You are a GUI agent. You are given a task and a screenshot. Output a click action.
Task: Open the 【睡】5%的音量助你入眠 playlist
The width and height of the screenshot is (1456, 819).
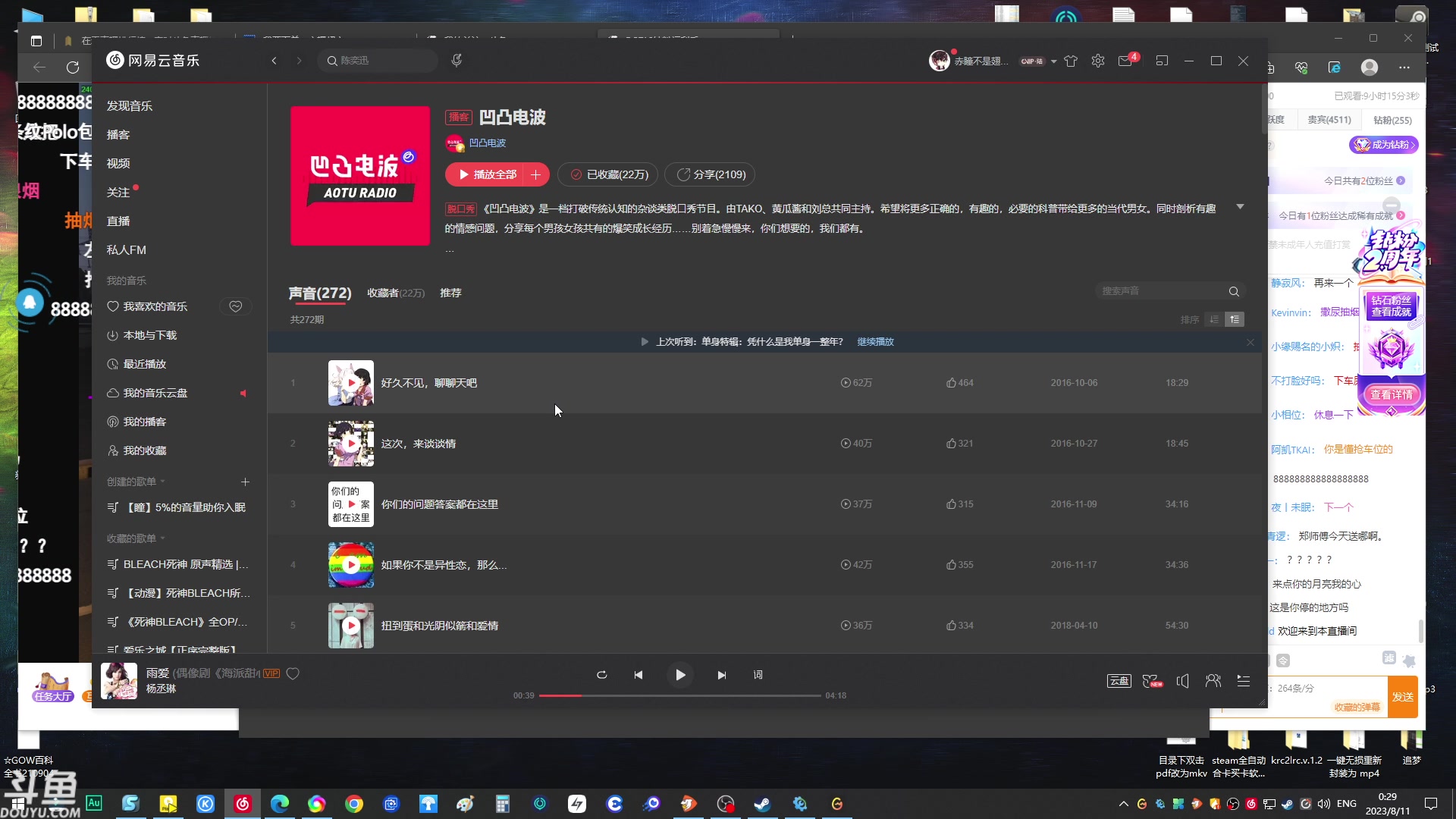pos(177,507)
